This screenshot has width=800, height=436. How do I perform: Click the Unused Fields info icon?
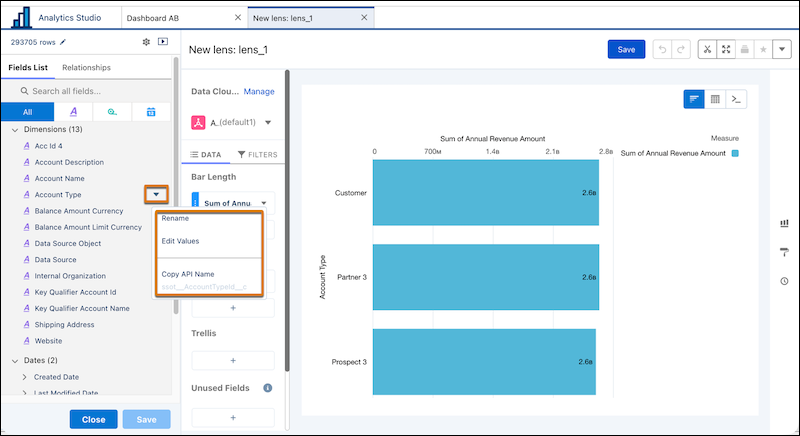click(x=267, y=388)
